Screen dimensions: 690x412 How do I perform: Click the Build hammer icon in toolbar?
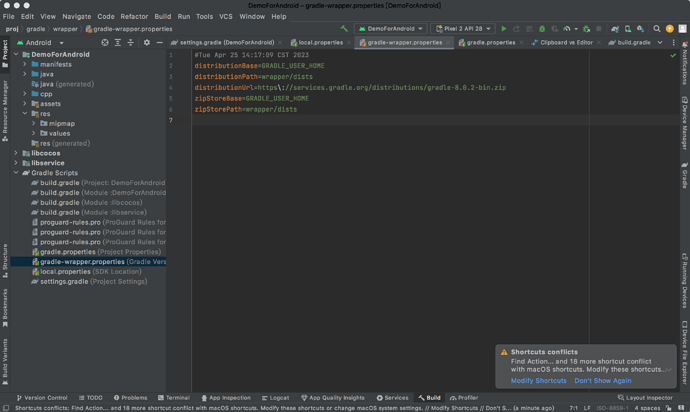click(x=345, y=29)
